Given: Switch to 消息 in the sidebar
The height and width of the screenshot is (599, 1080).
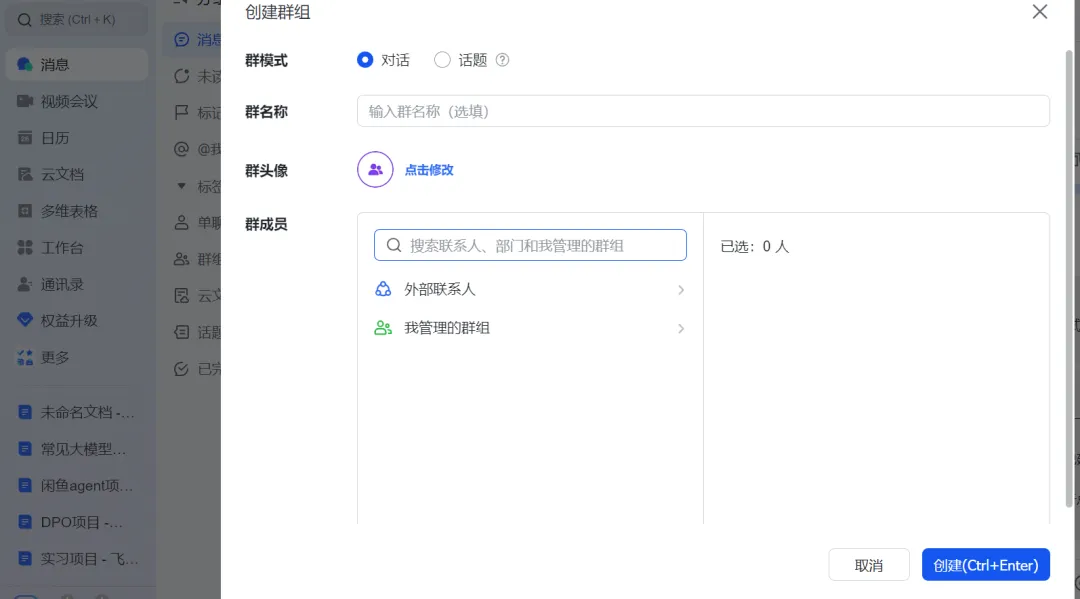Looking at the screenshot, I should (x=54, y=65).
